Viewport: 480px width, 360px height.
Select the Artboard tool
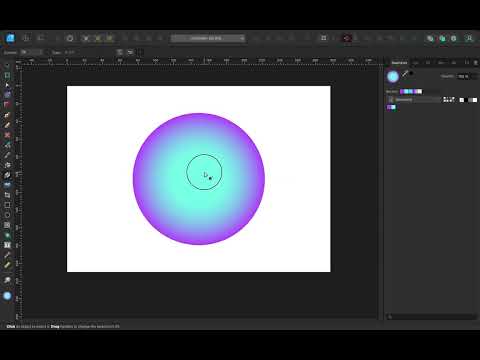tap(7, 76)
